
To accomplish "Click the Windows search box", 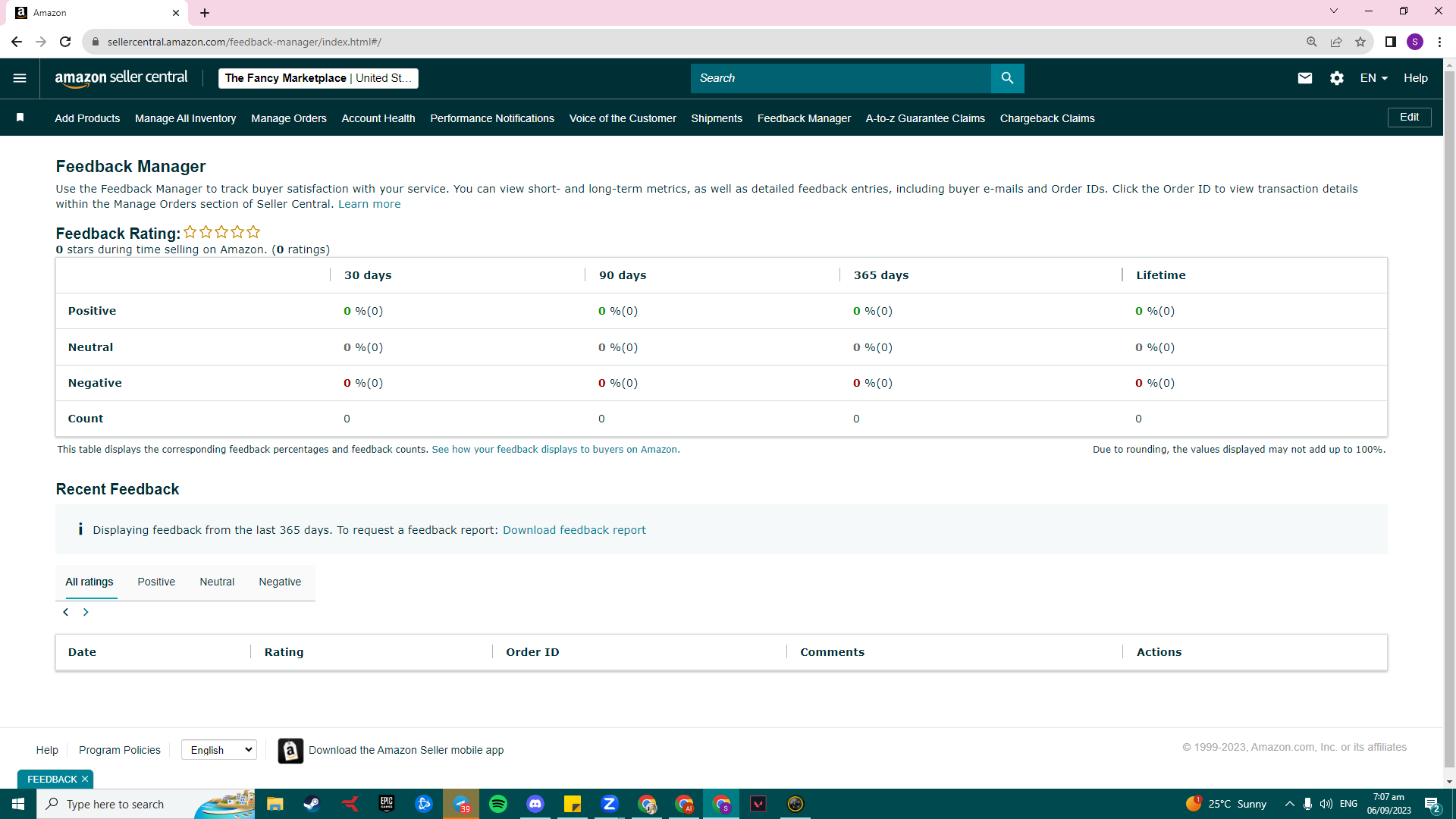I will (146, 804).
